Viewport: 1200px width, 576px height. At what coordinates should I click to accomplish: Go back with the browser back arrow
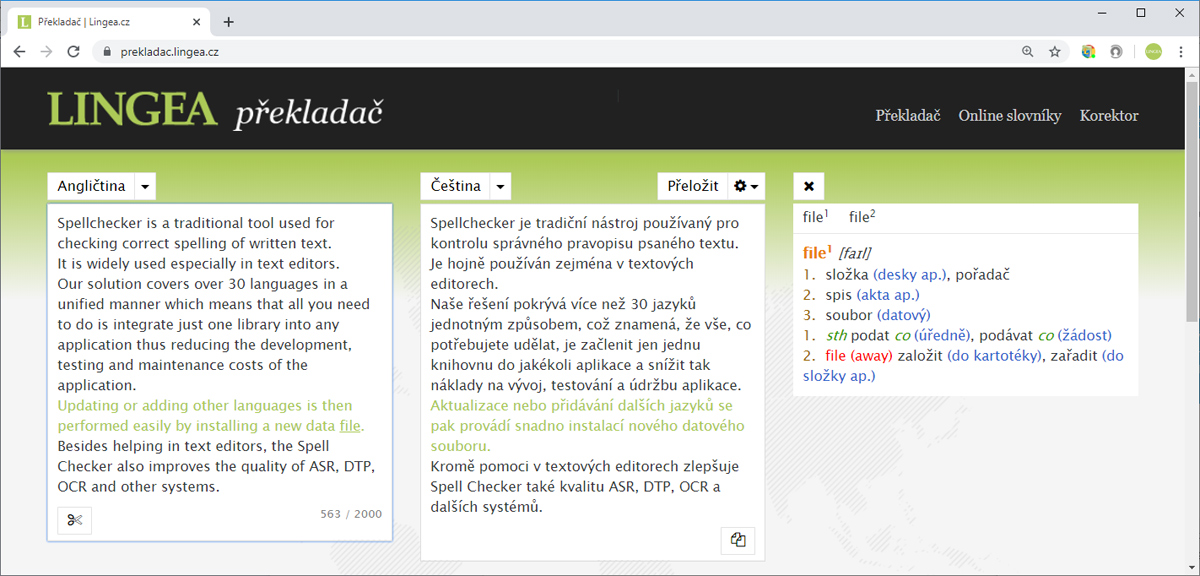[x=20, y=52]
